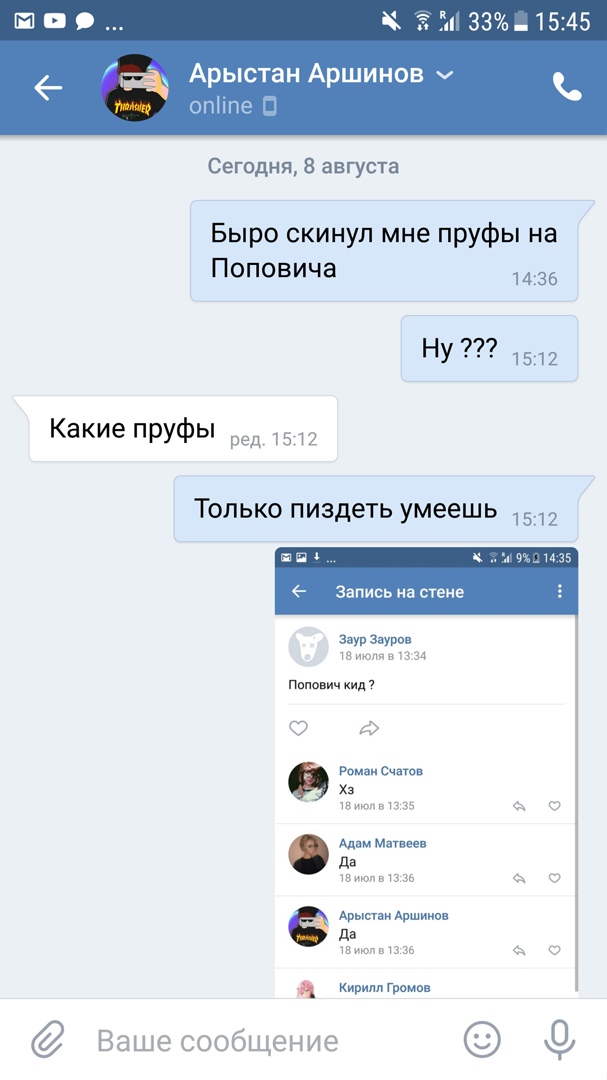The height and width of the screenshot is (1080, 607).
Task: Open Gmail notification in status bar
Action: tap(24, 21)
